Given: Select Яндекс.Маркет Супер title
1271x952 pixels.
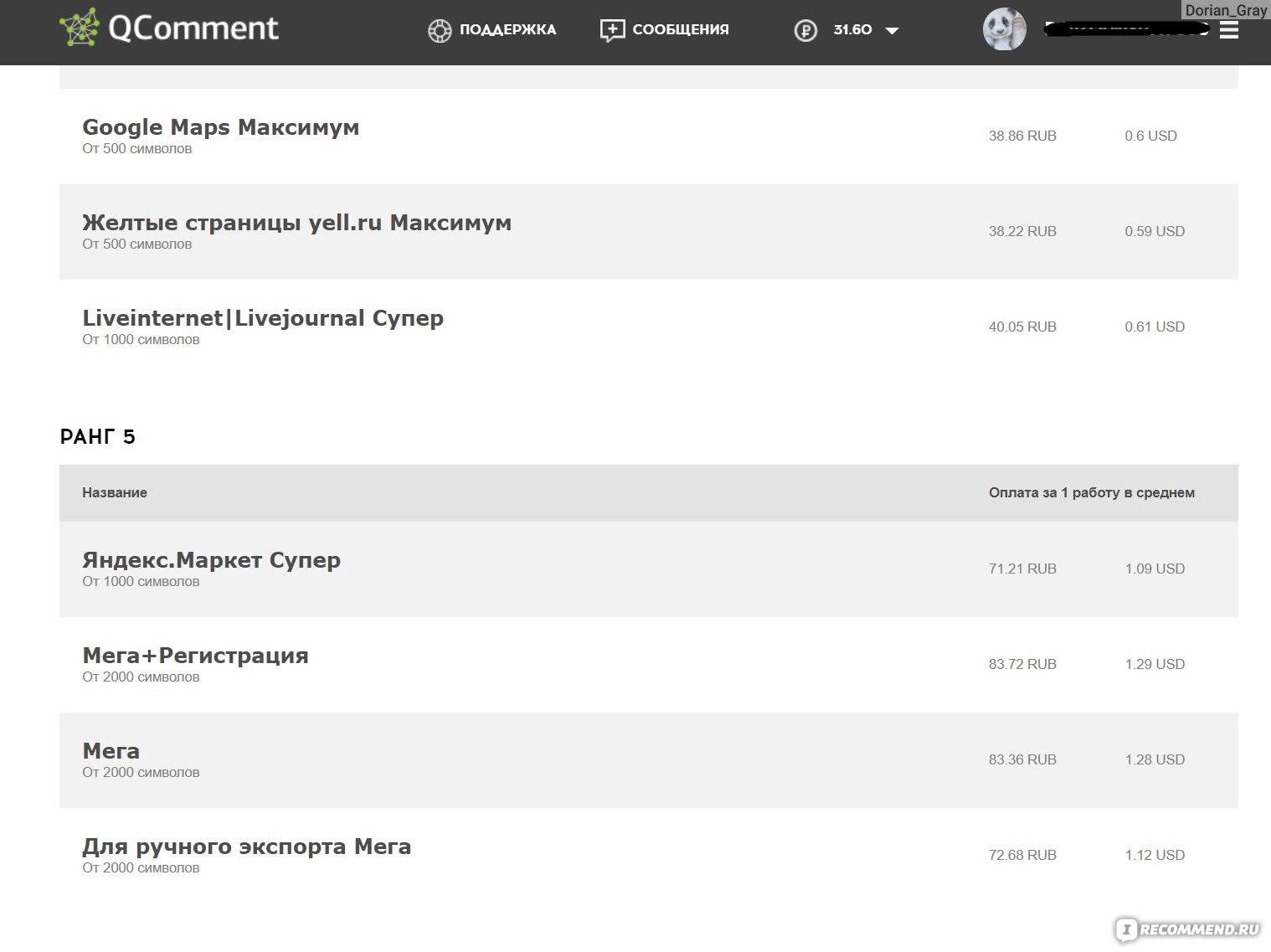Looking at the screenshot, I should click(x=211, y=560).
